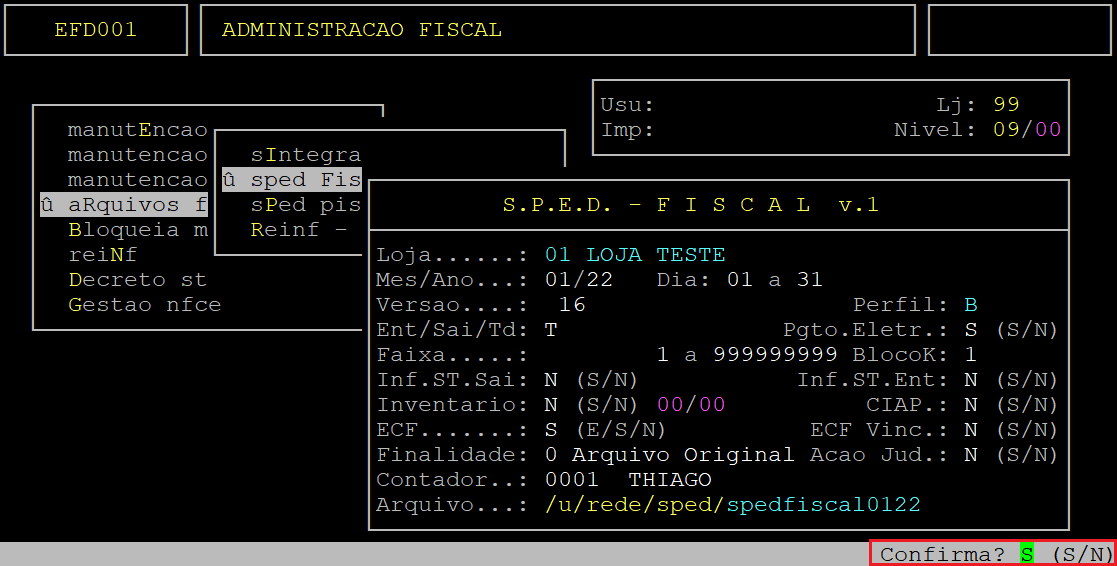The width and height of the screenshot is (1117, 566).
Task: Select sPed pis in the submenu
Action: (306, 205)
